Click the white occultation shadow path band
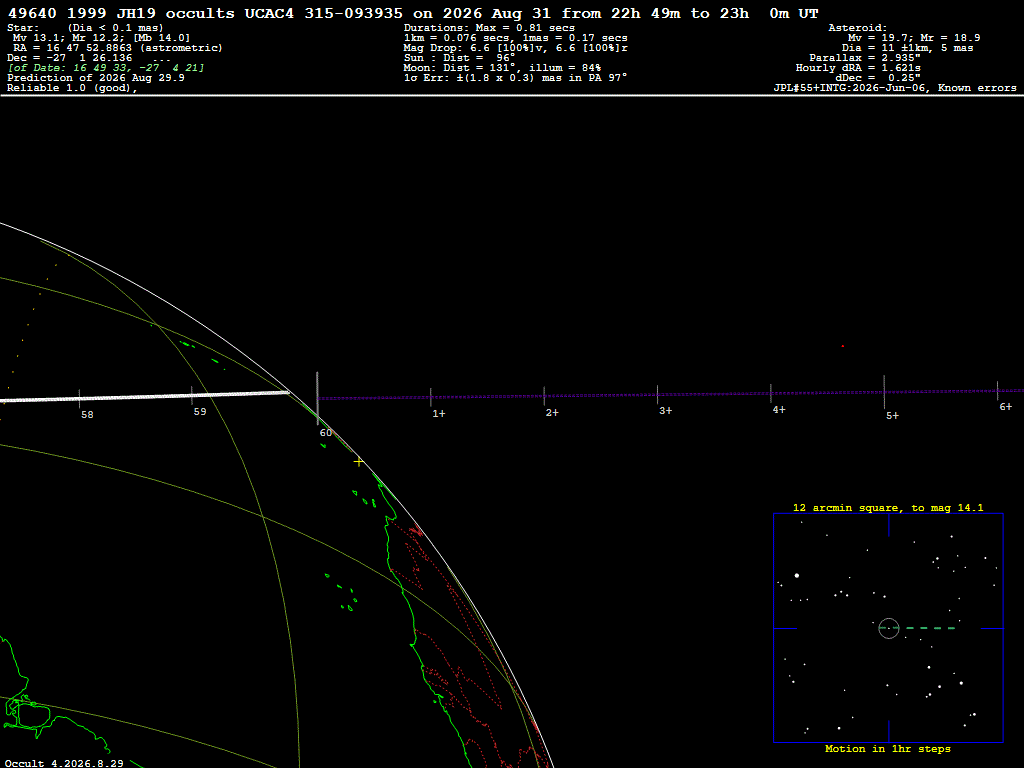This screenshot has height=768, width=1024. 144,396
